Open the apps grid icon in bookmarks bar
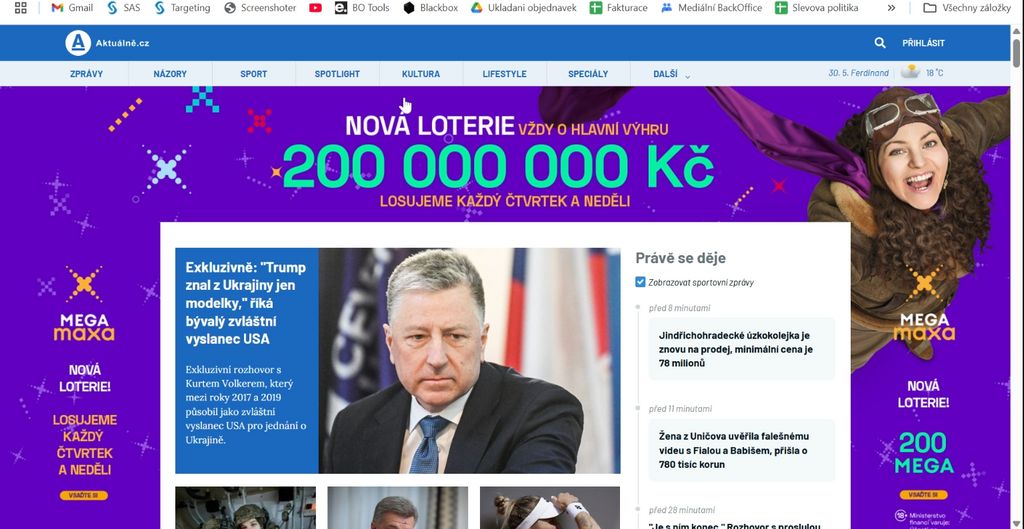Image resolution: width=1024 pixels, height=529 pixels. (20, 8)
